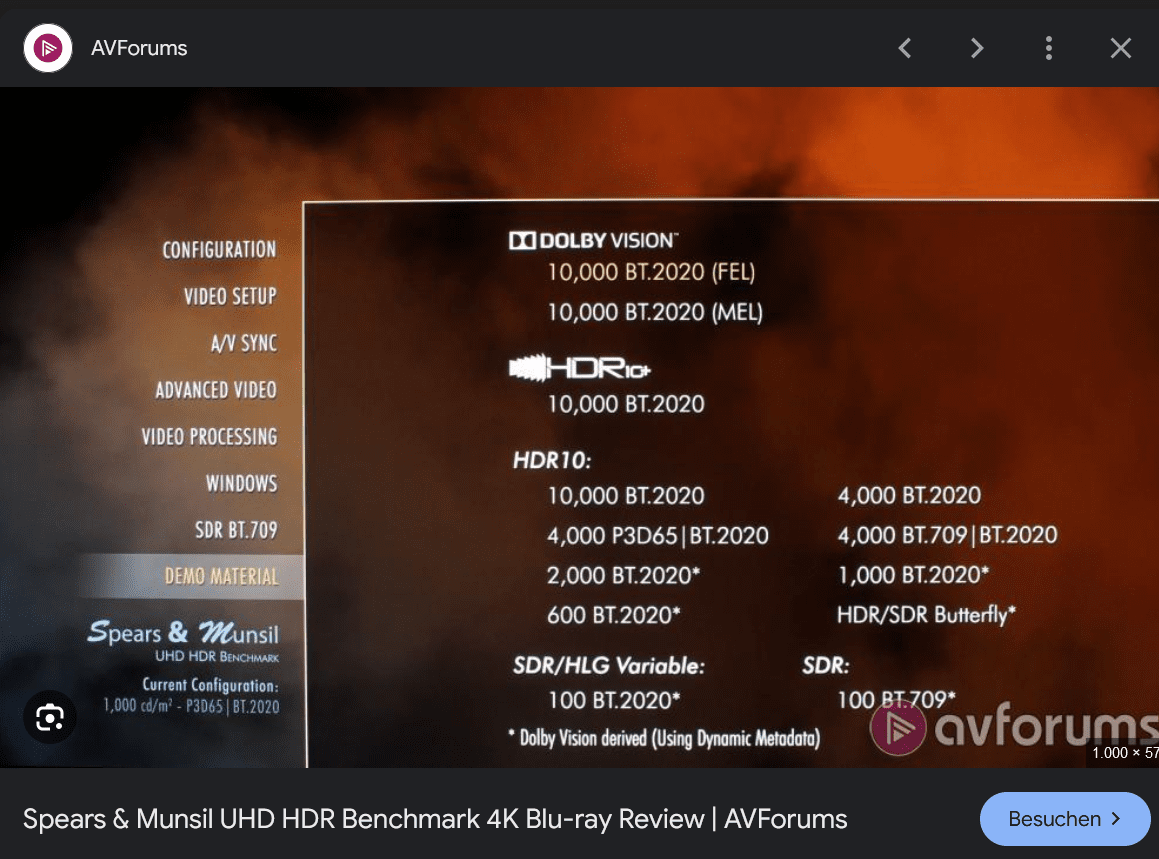1159x859 pixels.
Task: Go to the next image
Action: point(977,48)
